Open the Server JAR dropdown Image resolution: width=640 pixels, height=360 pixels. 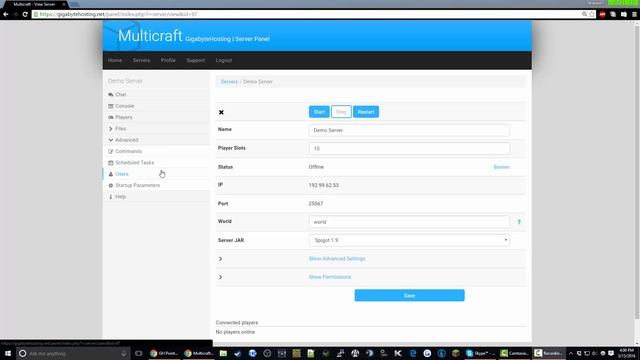point(409,240)
